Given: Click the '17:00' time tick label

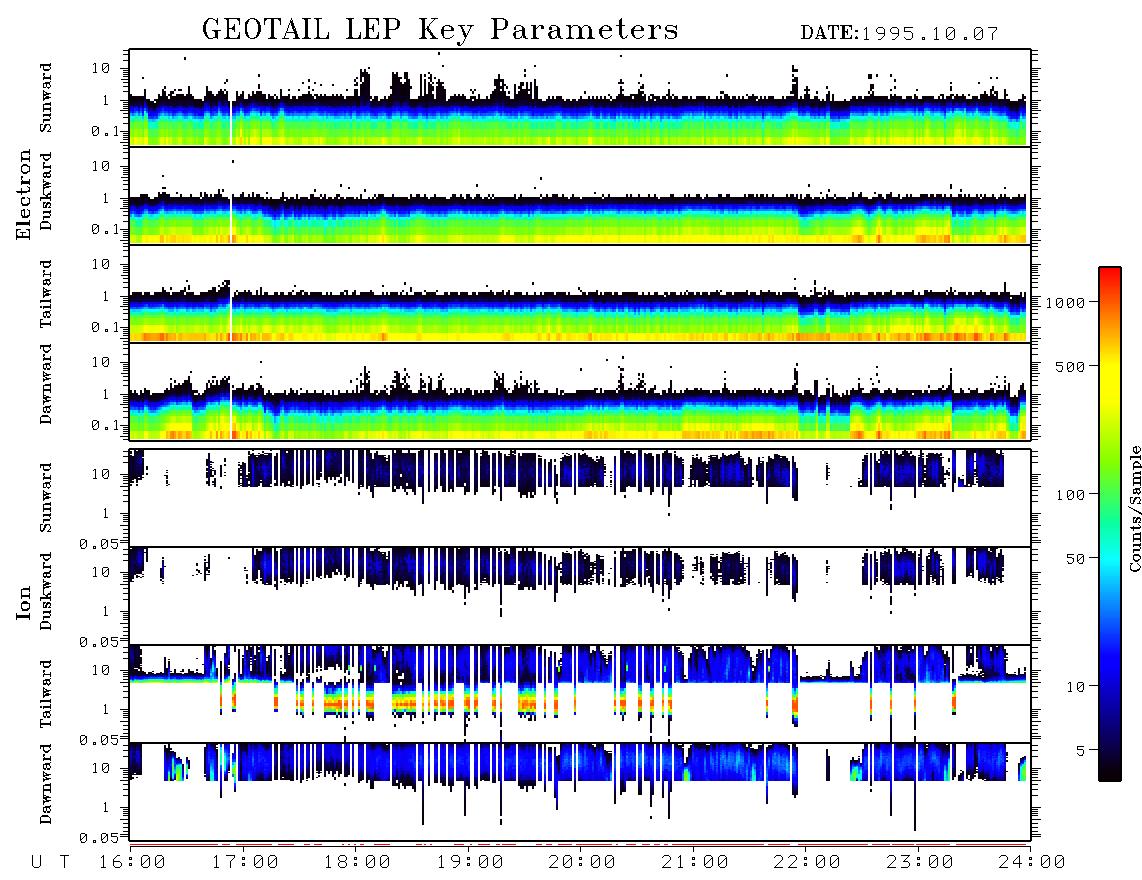Looking at the screenshot, I should pyautogui.click(x=245, y=863).
